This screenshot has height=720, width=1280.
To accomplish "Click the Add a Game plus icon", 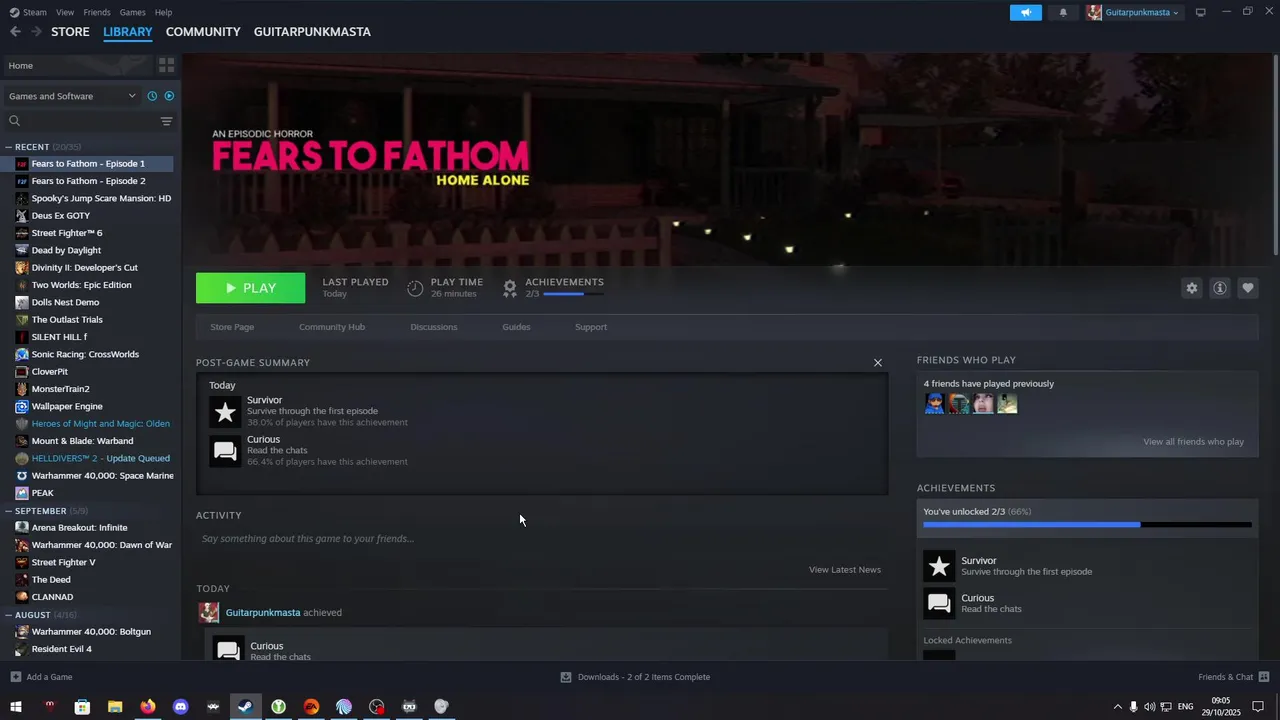I will (15, 677).
